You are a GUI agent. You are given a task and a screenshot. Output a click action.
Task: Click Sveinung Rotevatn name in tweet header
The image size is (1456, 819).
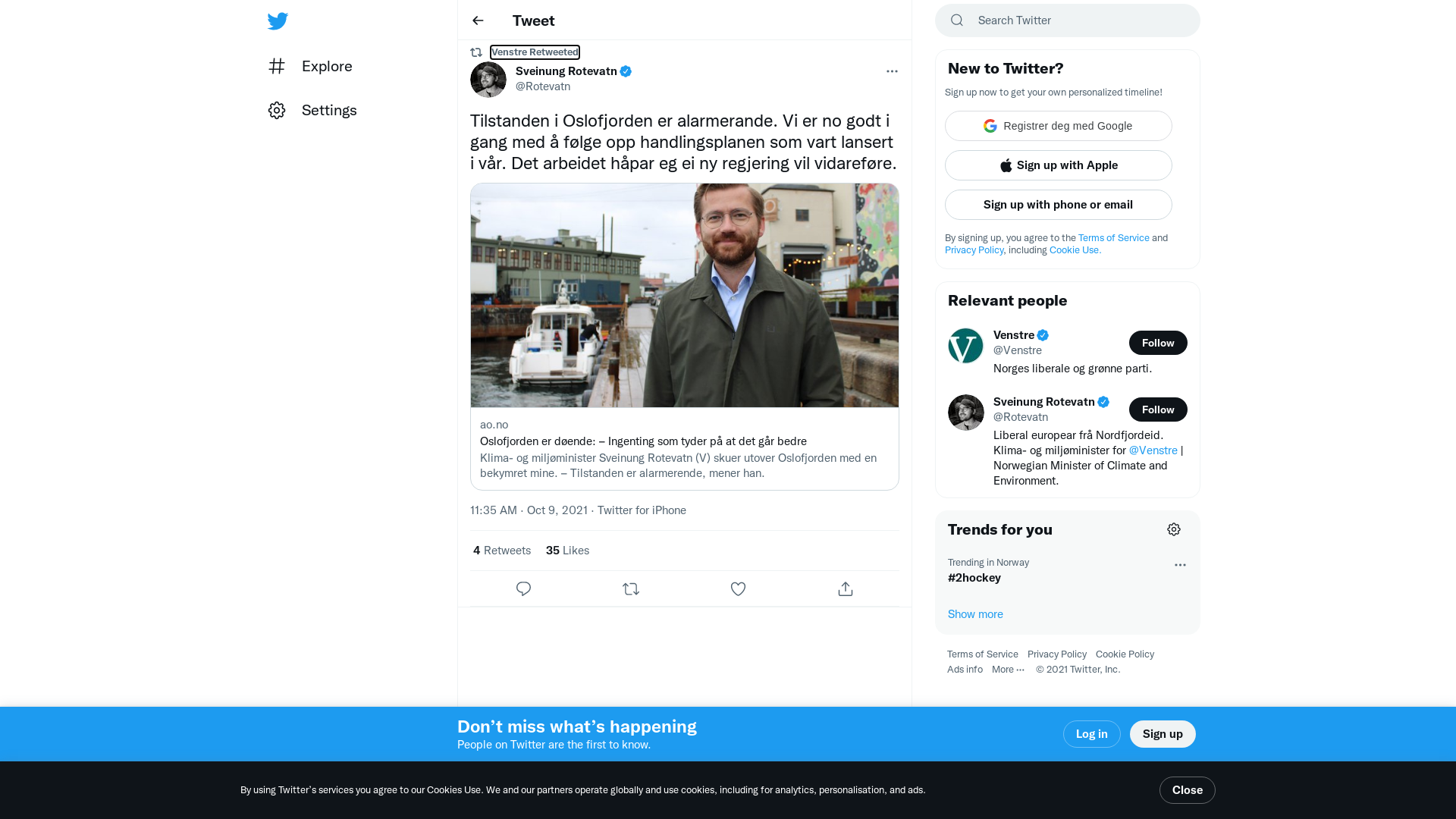pyautogui.click(x=566, y=71)
